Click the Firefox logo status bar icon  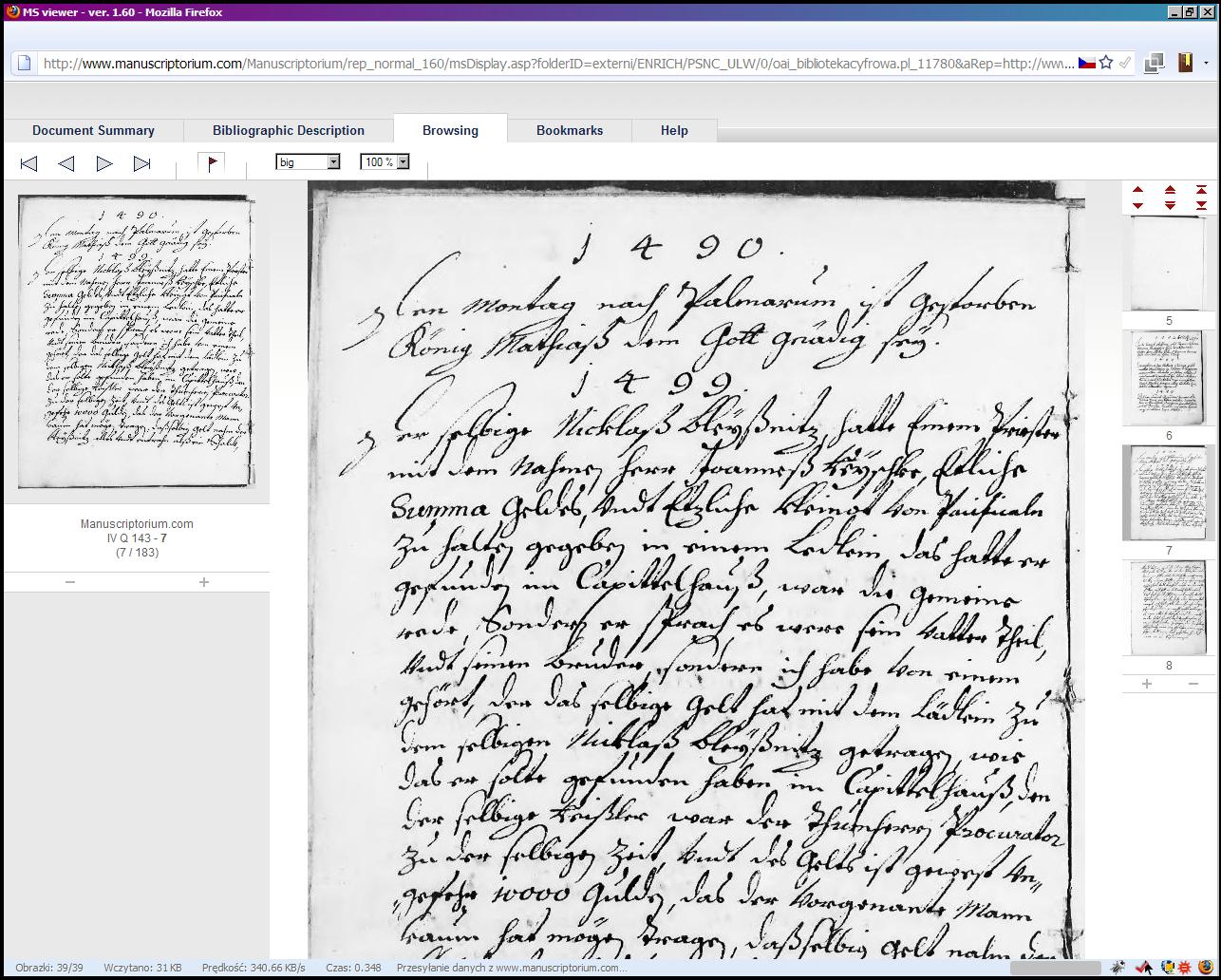(x=1206, y=968)
